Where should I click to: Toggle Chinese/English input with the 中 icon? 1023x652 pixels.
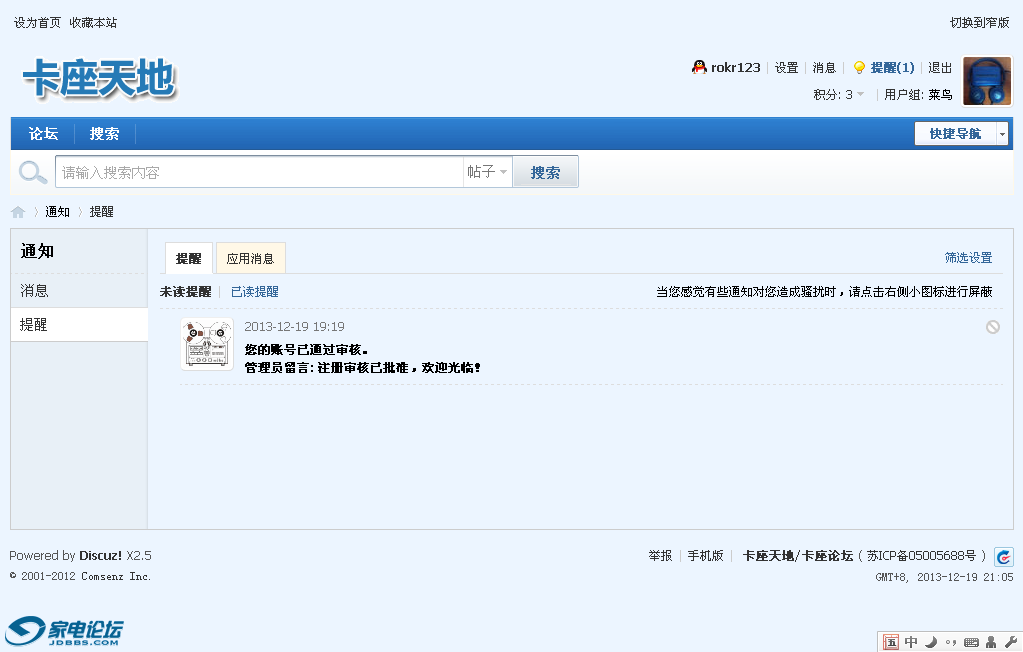pyautogui.click(x=911, y=642)
